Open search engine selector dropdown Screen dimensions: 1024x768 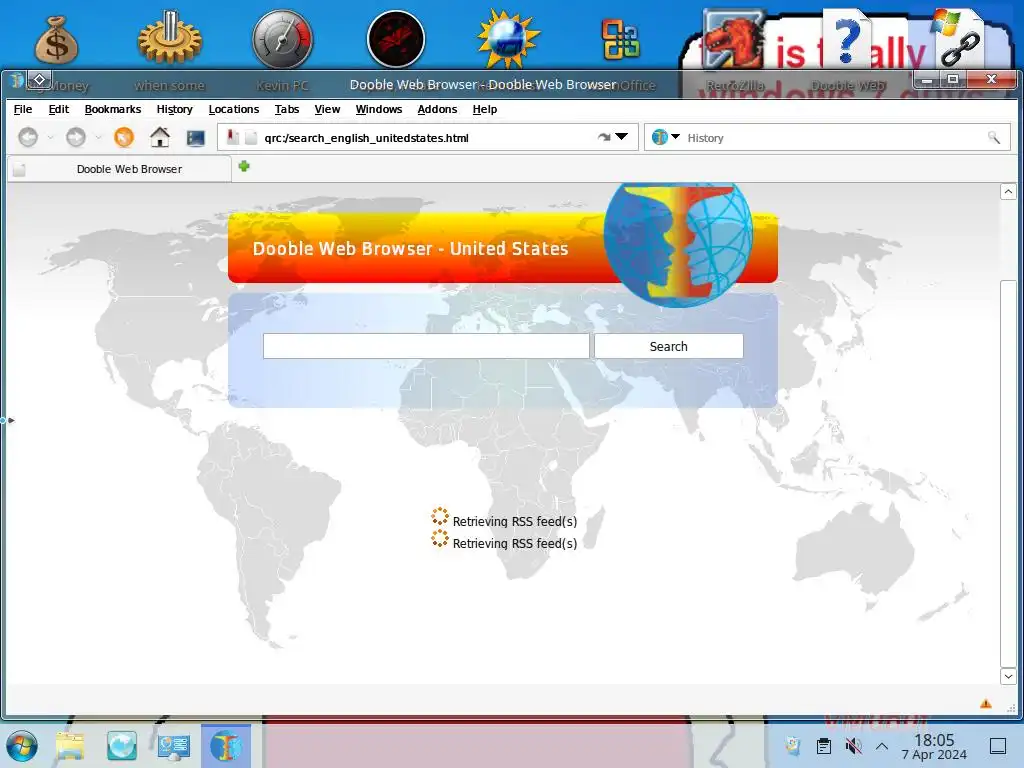[x=676, y=136]
